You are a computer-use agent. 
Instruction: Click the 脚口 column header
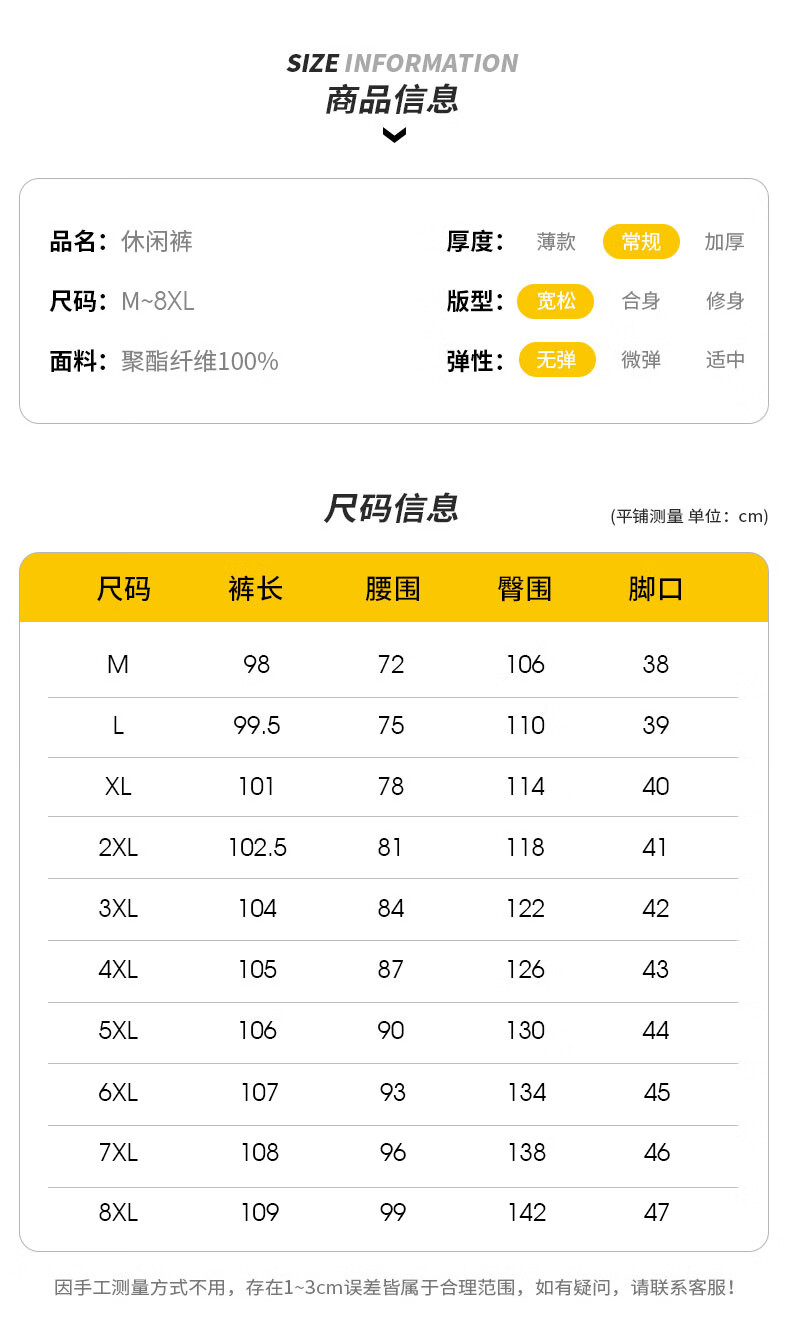point(656,589)
